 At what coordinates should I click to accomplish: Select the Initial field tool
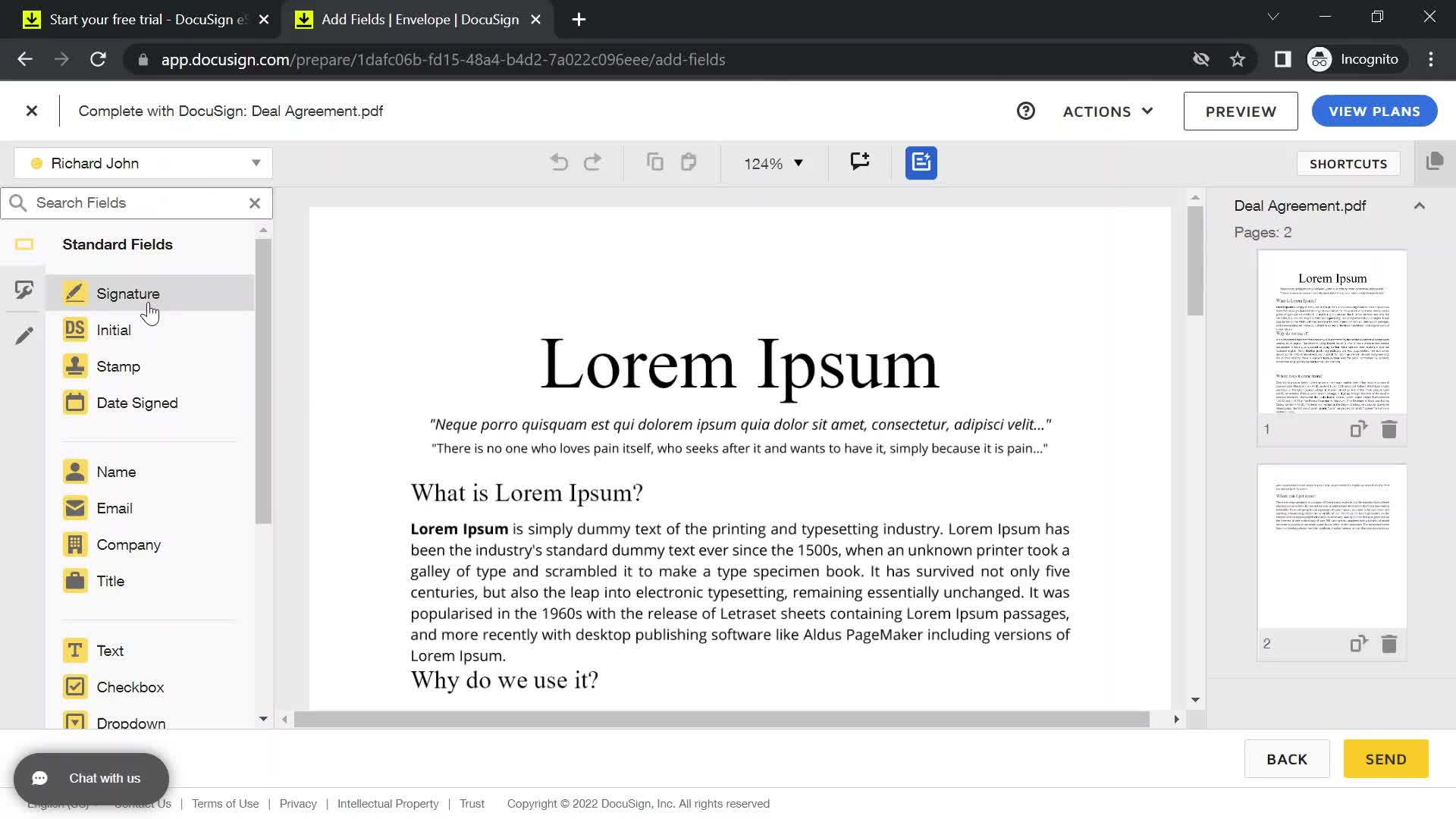click(x=113, y=330)
